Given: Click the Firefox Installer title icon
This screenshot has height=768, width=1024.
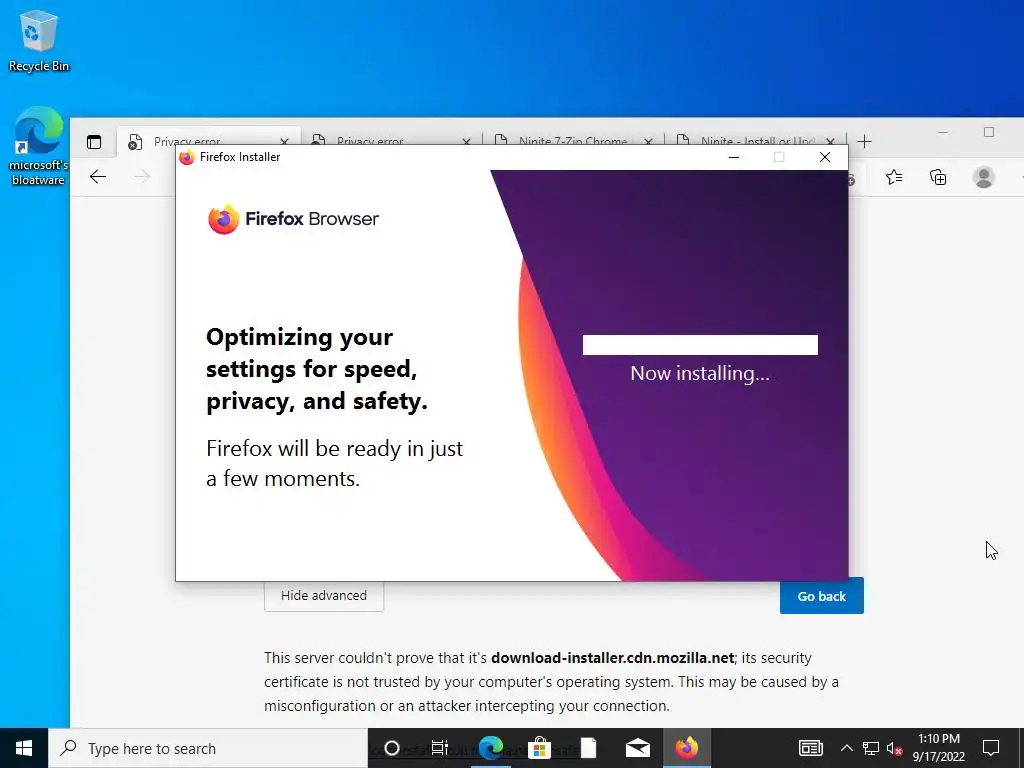Looking at the screenshot, I should [x=187, y=157].
